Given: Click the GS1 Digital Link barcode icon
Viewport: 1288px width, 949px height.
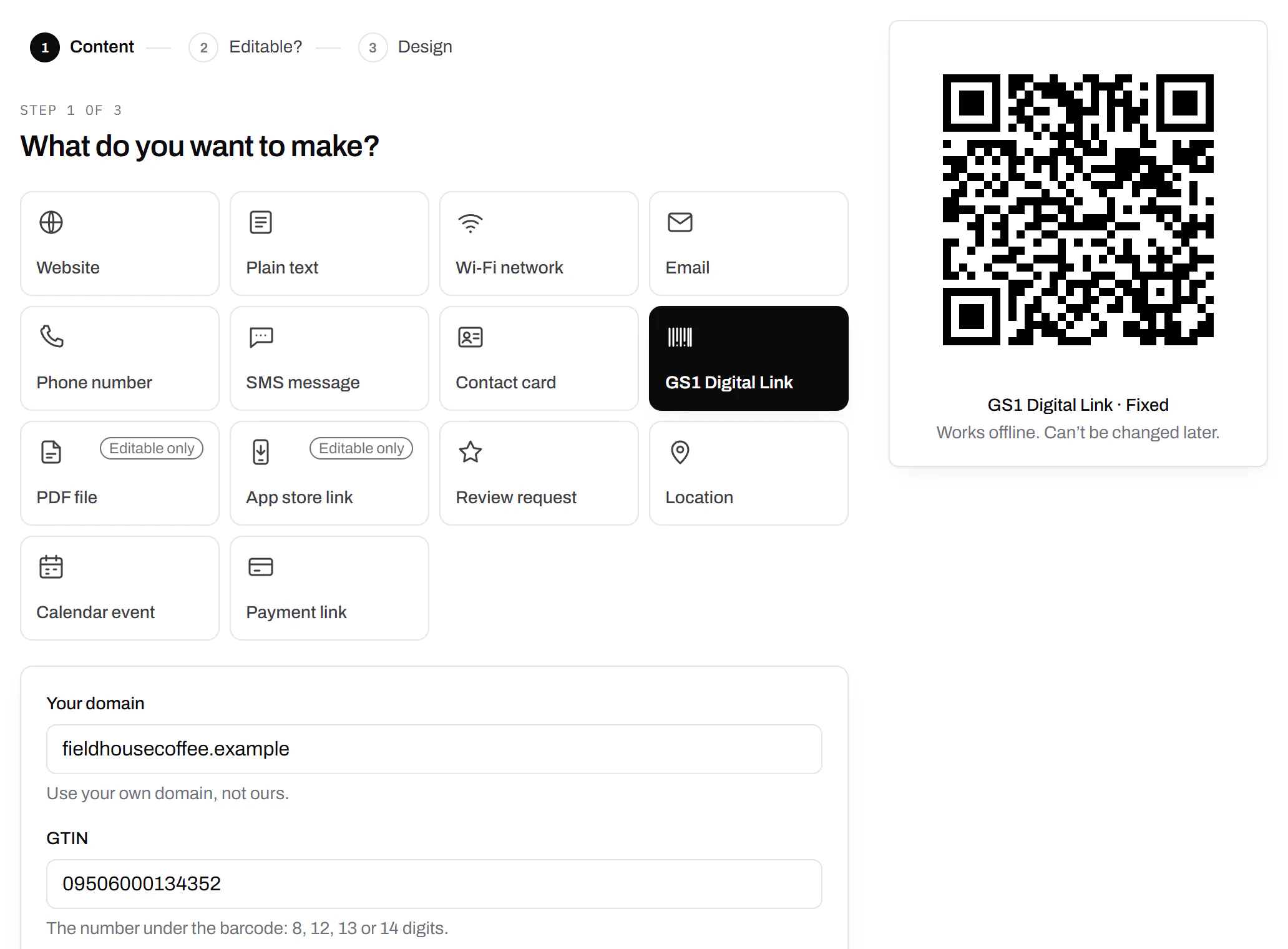Looking at the screenshot, I should pyautogui.click(x=680, y=337).
